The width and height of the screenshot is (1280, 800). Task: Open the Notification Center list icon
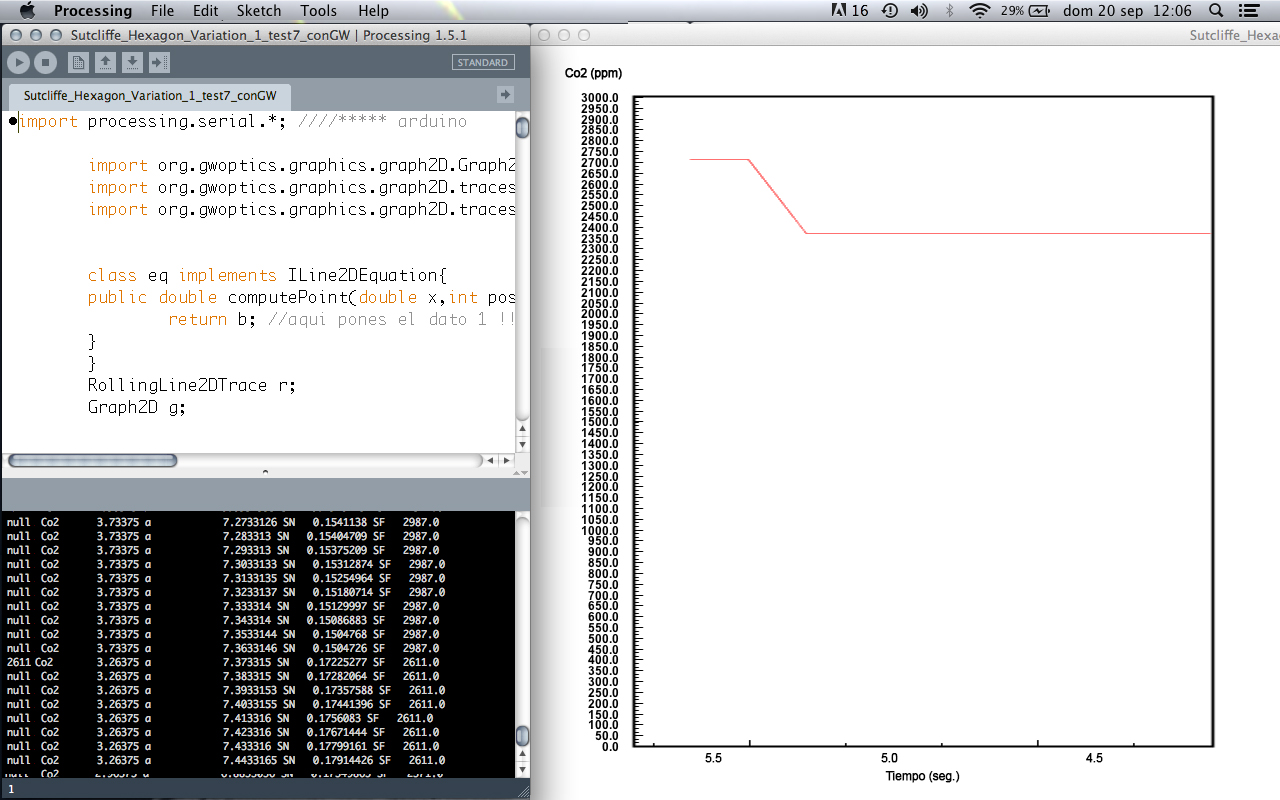click(1247, 11)
